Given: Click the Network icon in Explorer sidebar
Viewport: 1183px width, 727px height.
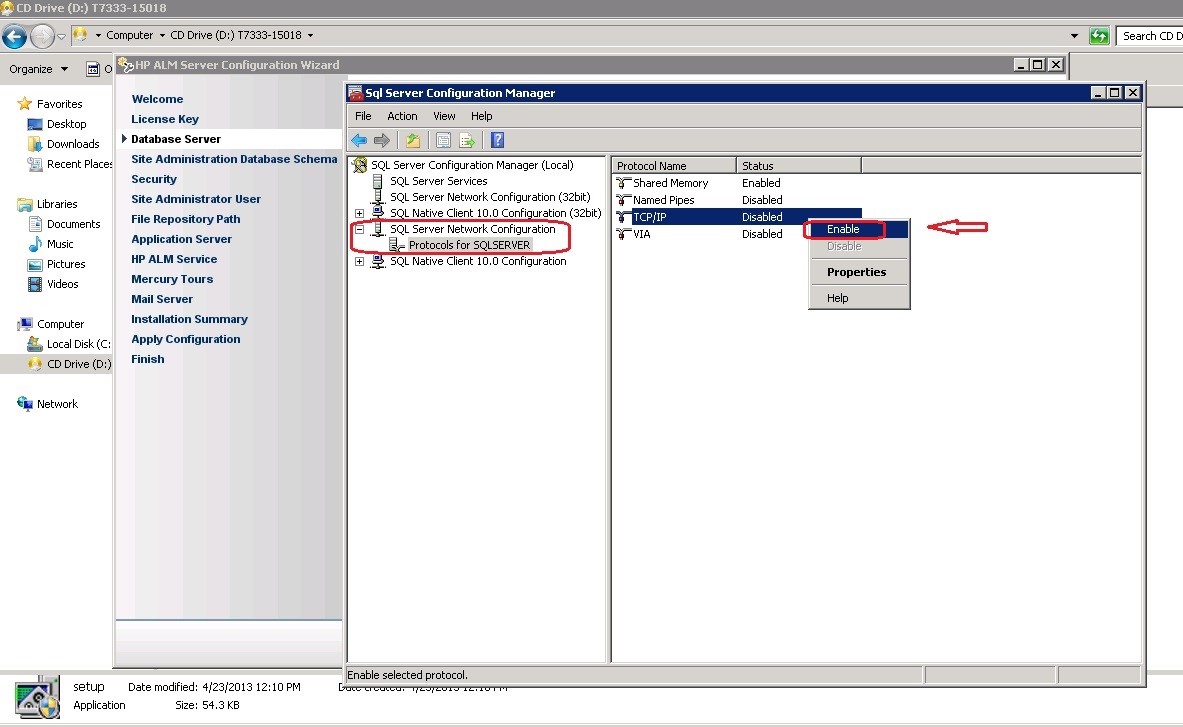Looking at the screenshot, I should pyautogui.click(x=24, y=404).
